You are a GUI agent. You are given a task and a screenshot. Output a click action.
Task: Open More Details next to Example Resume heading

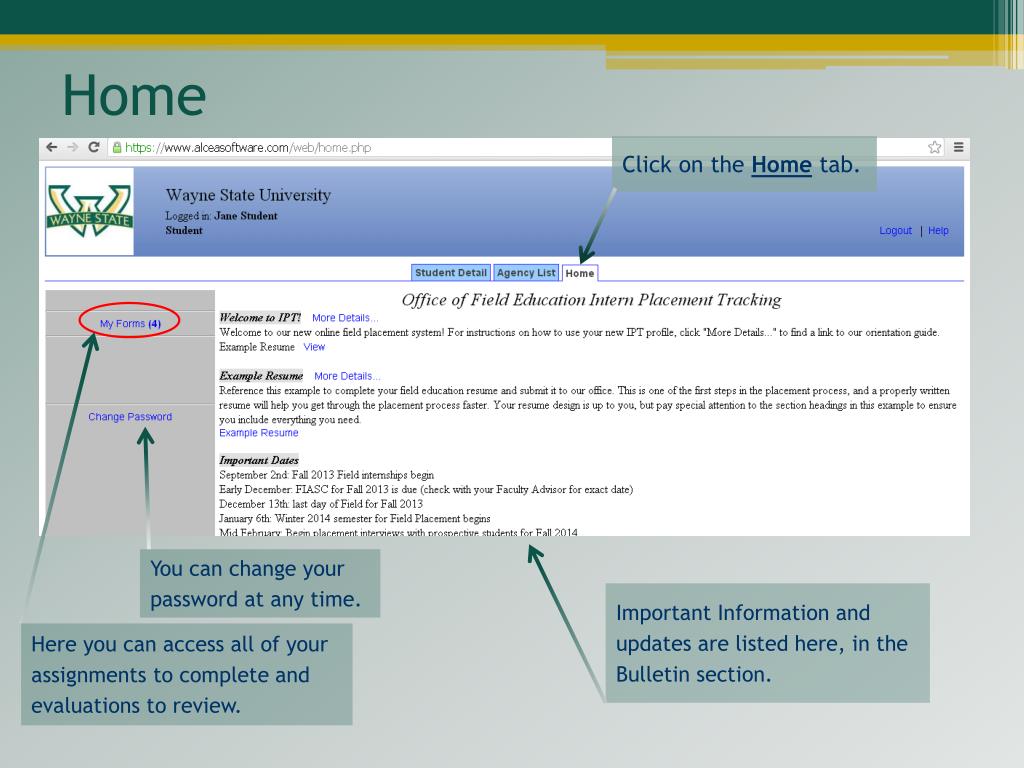pos(347,376)
